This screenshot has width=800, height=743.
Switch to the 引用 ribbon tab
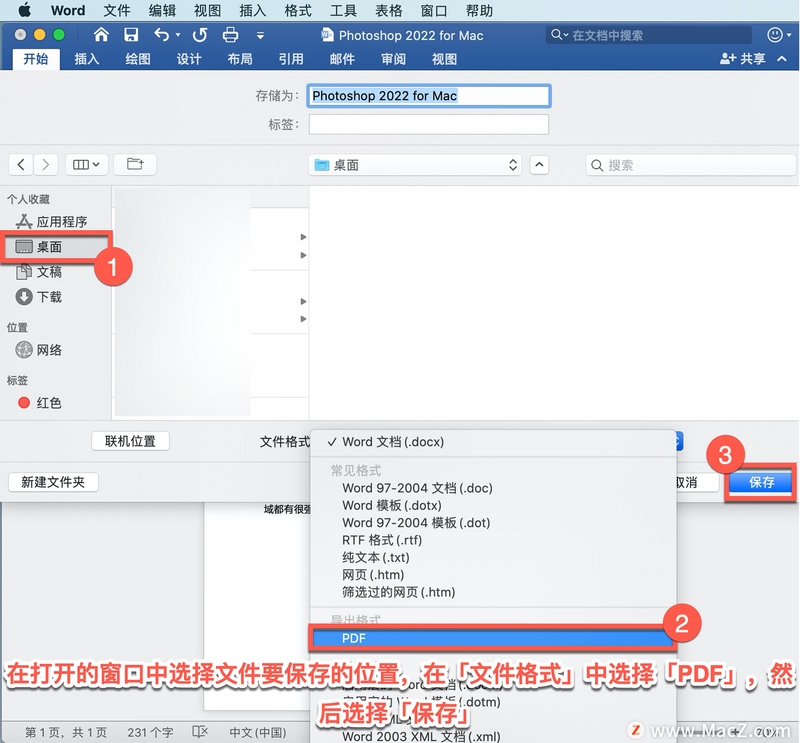[x=291, y=59]
